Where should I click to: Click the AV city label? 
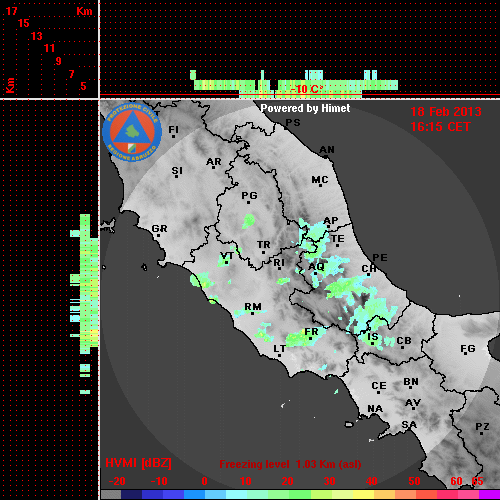tap(413, 403)
